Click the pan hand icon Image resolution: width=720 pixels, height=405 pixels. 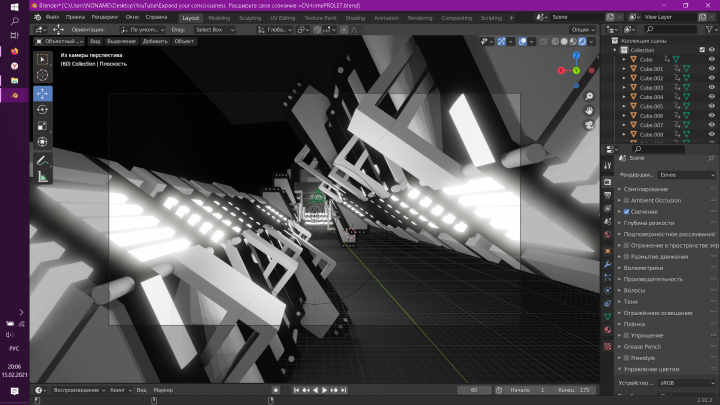pos(589,111)
